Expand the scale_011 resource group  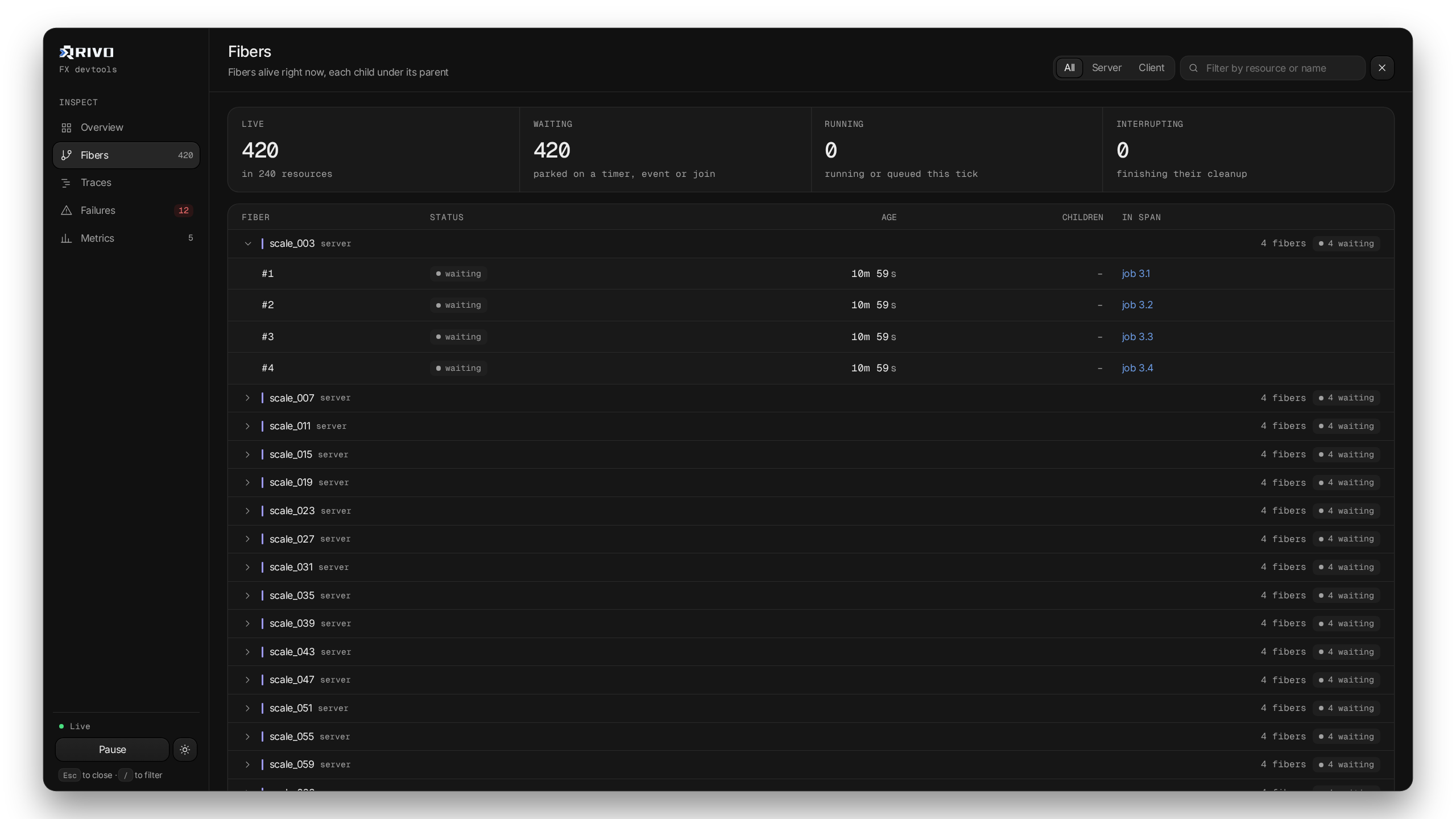tap(248, 426)
